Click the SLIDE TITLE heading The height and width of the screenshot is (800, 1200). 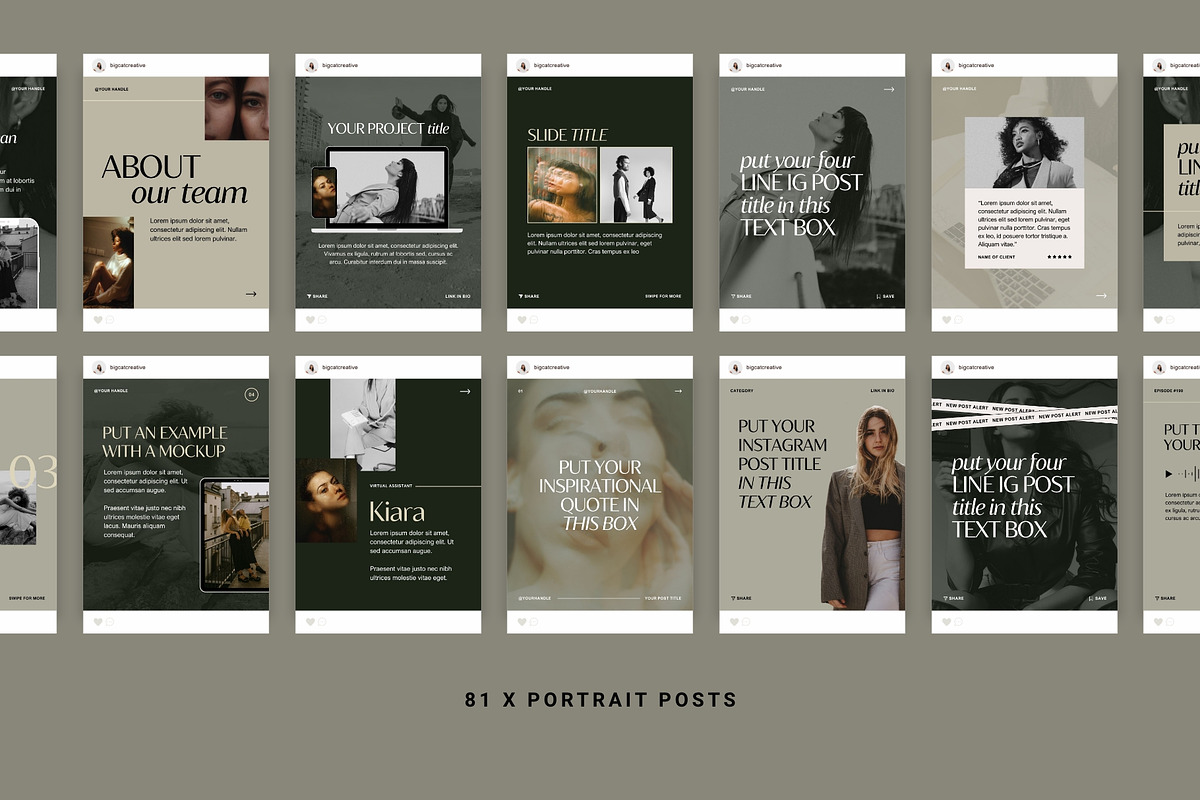(567, 135)
